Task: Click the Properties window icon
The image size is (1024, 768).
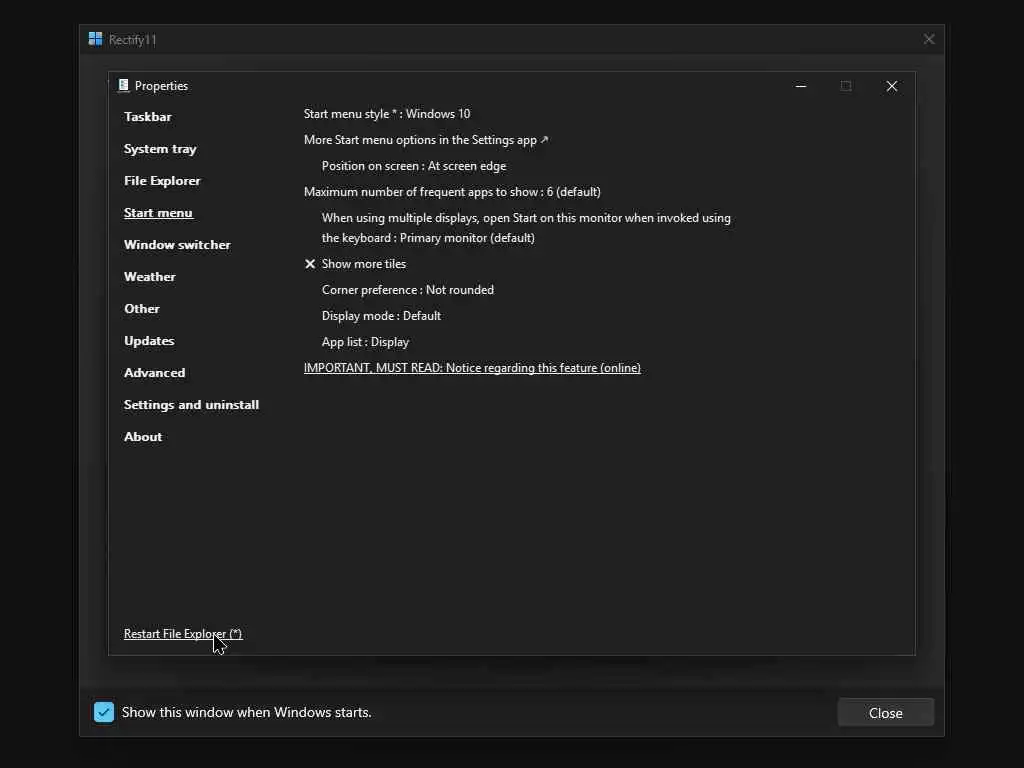Action: click(123, 86)
